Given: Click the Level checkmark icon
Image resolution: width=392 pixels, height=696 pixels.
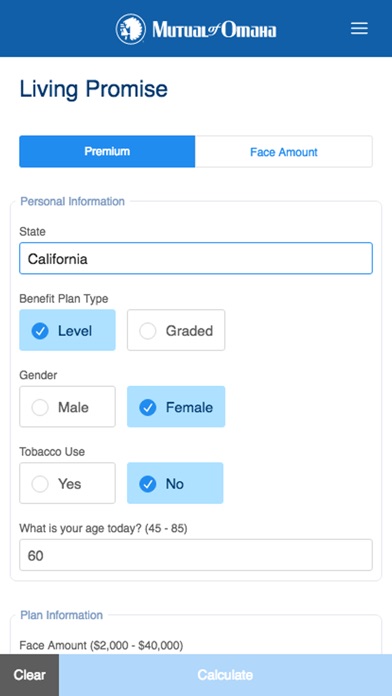Looking at the screenshot, I should coord(40,331).
